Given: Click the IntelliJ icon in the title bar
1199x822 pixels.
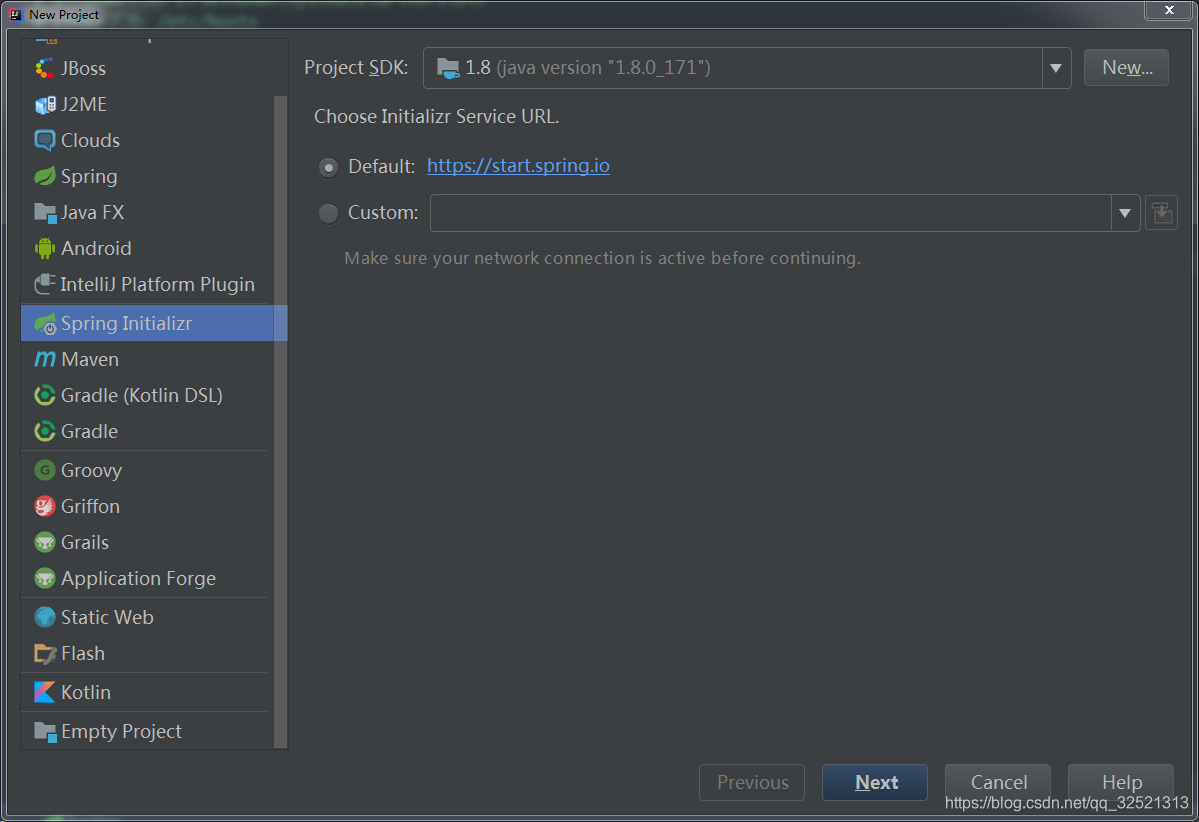Looking at the screenshot, I should point(15,14).
